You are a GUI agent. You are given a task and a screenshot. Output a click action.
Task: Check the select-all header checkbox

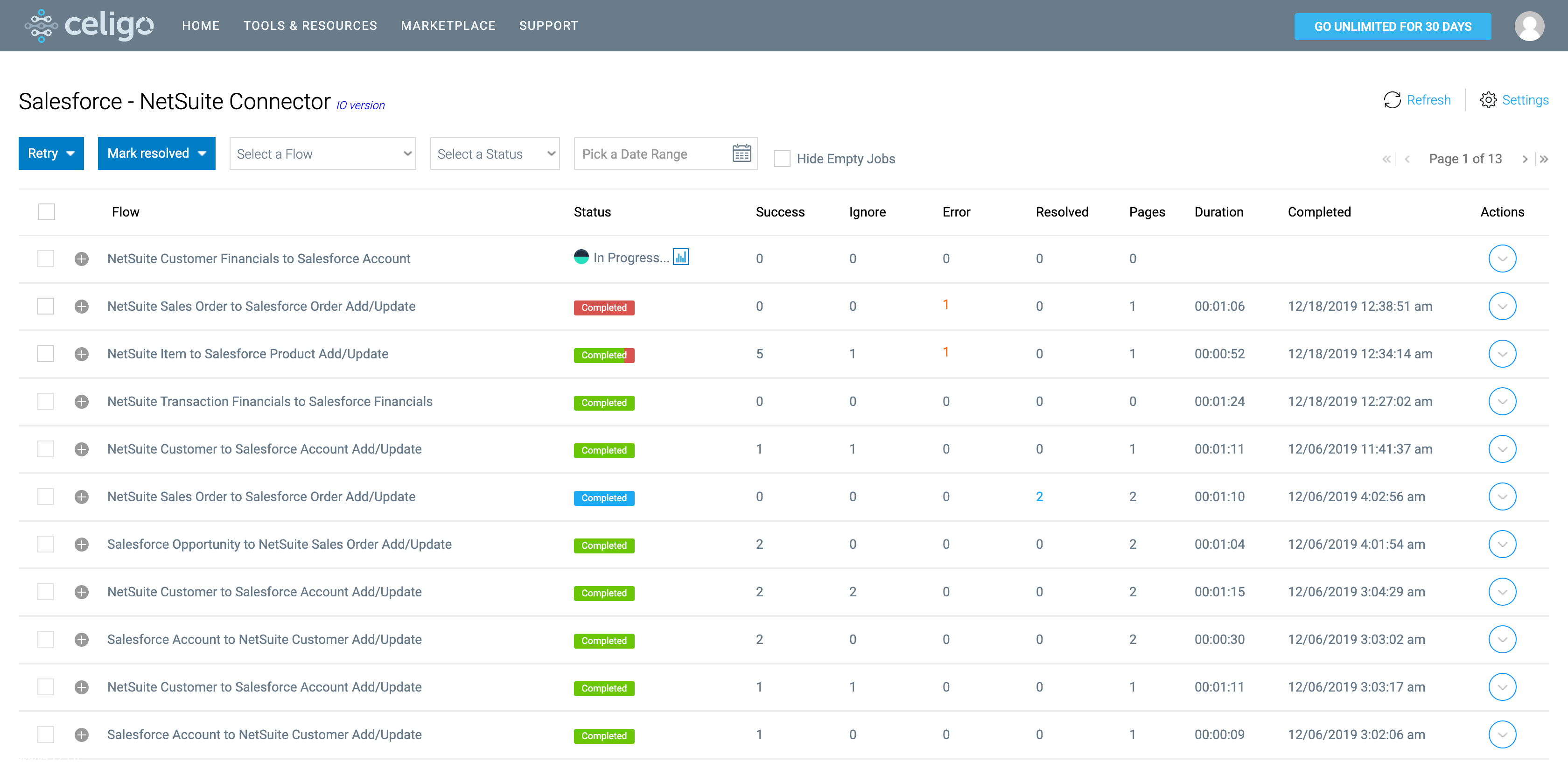[47, 212]
